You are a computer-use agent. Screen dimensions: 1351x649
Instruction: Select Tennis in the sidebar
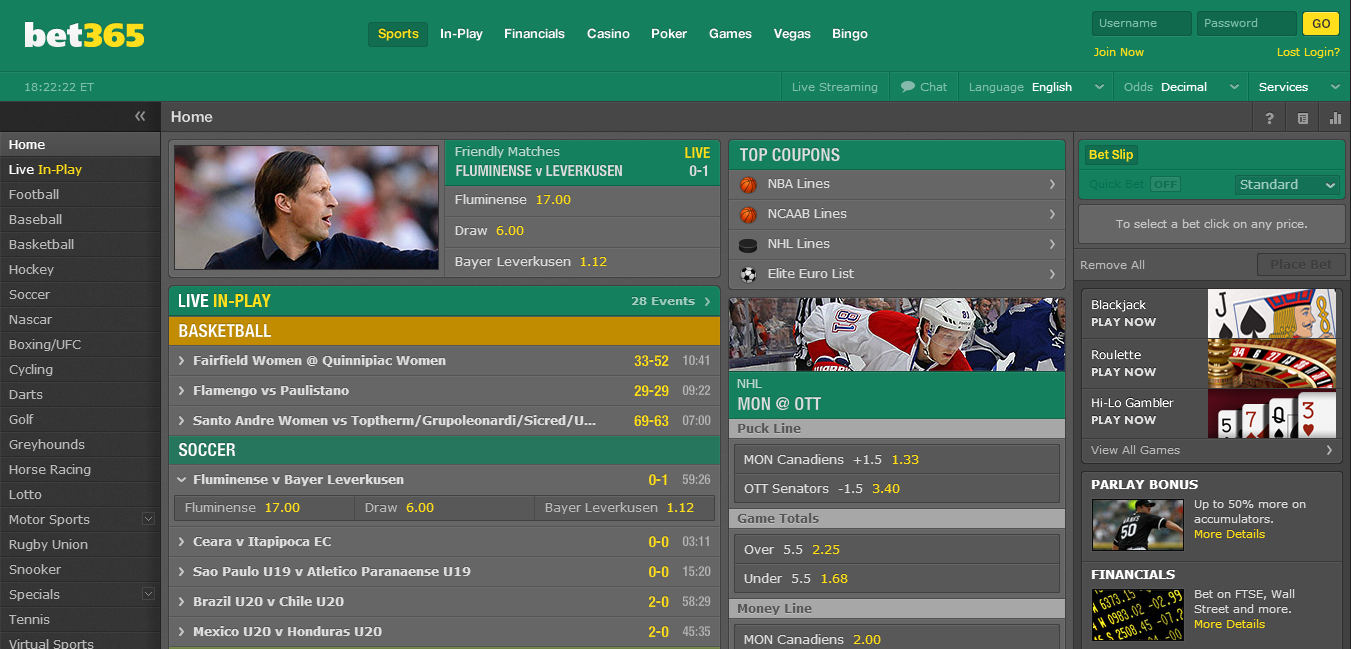(x=80, y=620)
